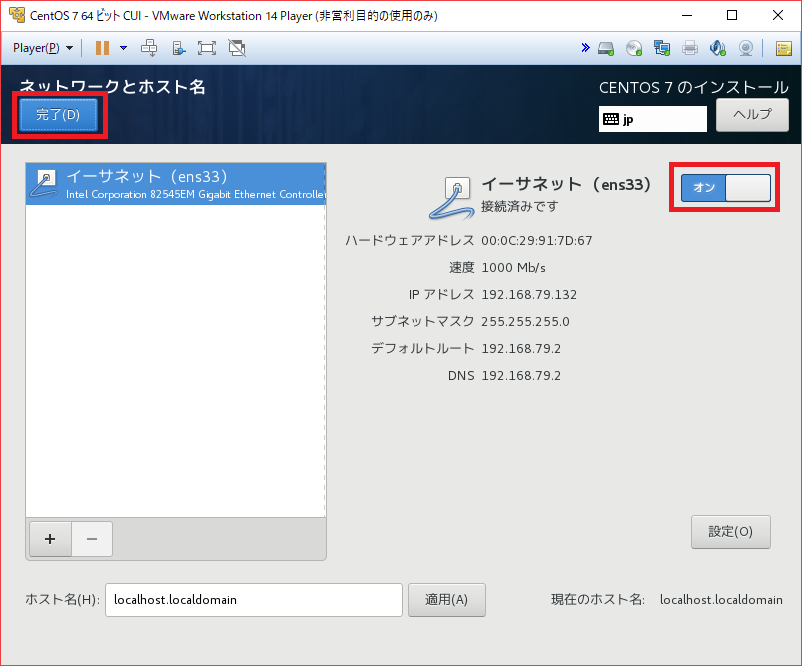
Task: Toggle the ethernet オン switch off
Action: (x=725, y=187)
